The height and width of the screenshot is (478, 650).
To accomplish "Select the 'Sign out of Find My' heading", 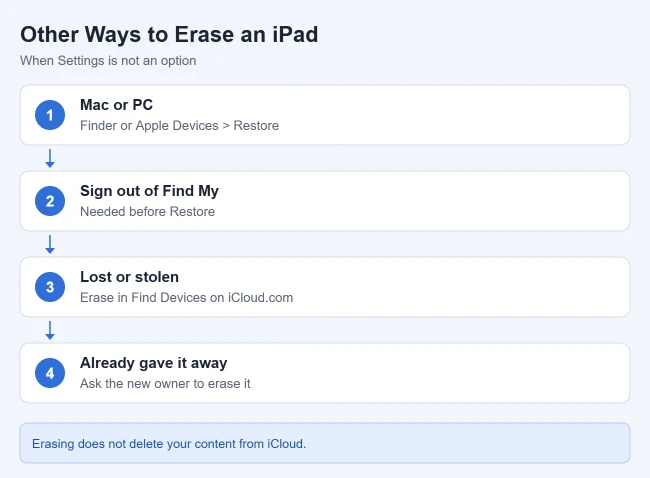I will (149, 191).
